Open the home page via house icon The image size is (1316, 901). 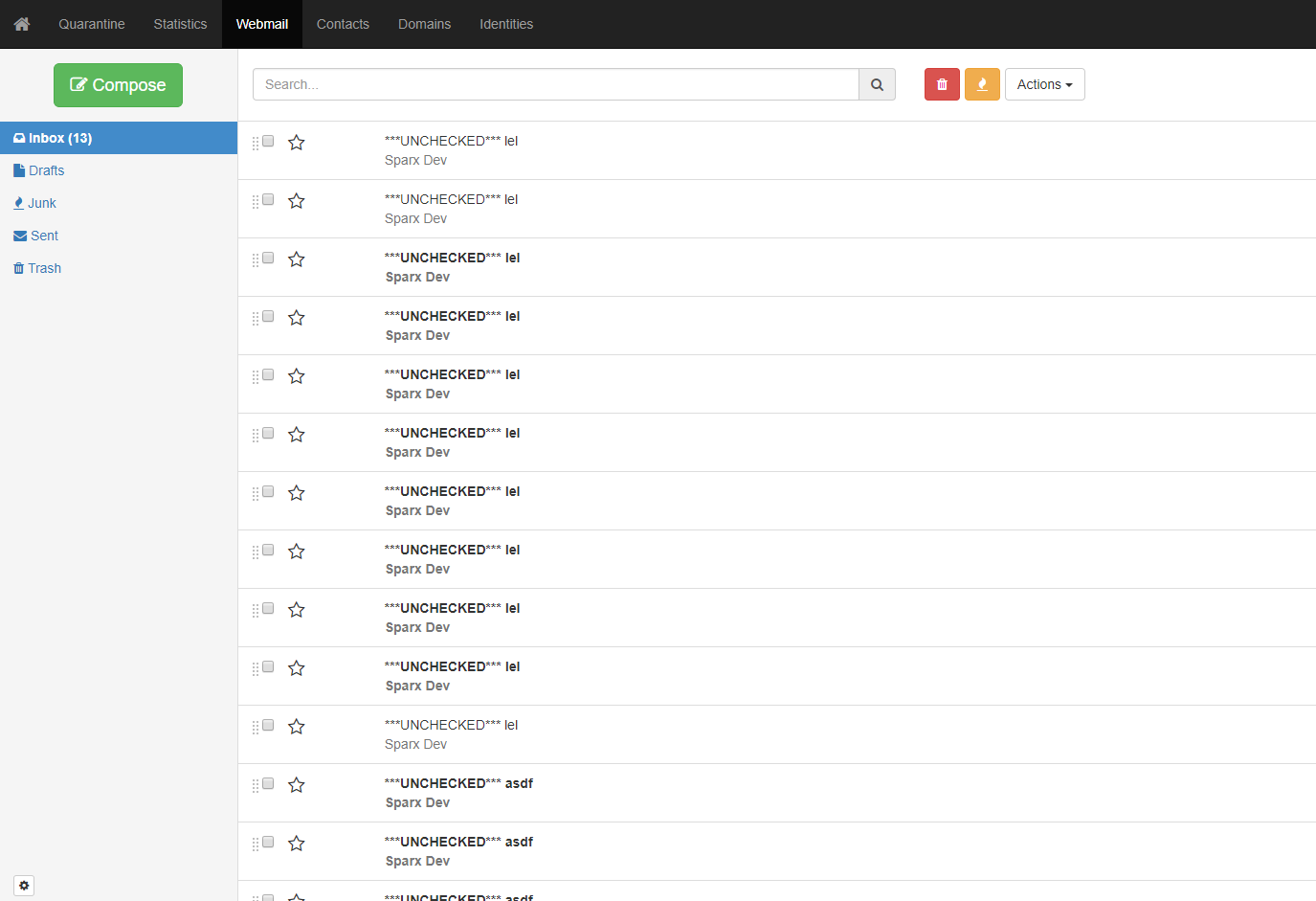21,24
